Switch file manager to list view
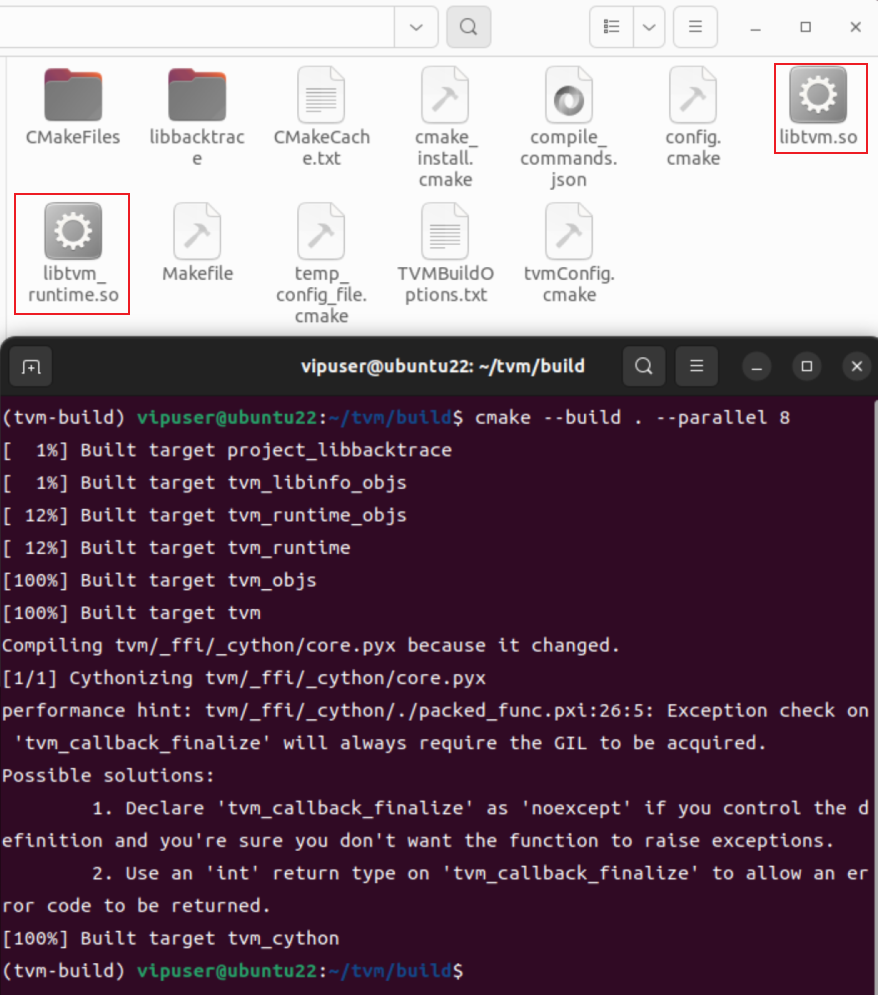The width and height of the screenshot is (878, 995). [611, 27]
